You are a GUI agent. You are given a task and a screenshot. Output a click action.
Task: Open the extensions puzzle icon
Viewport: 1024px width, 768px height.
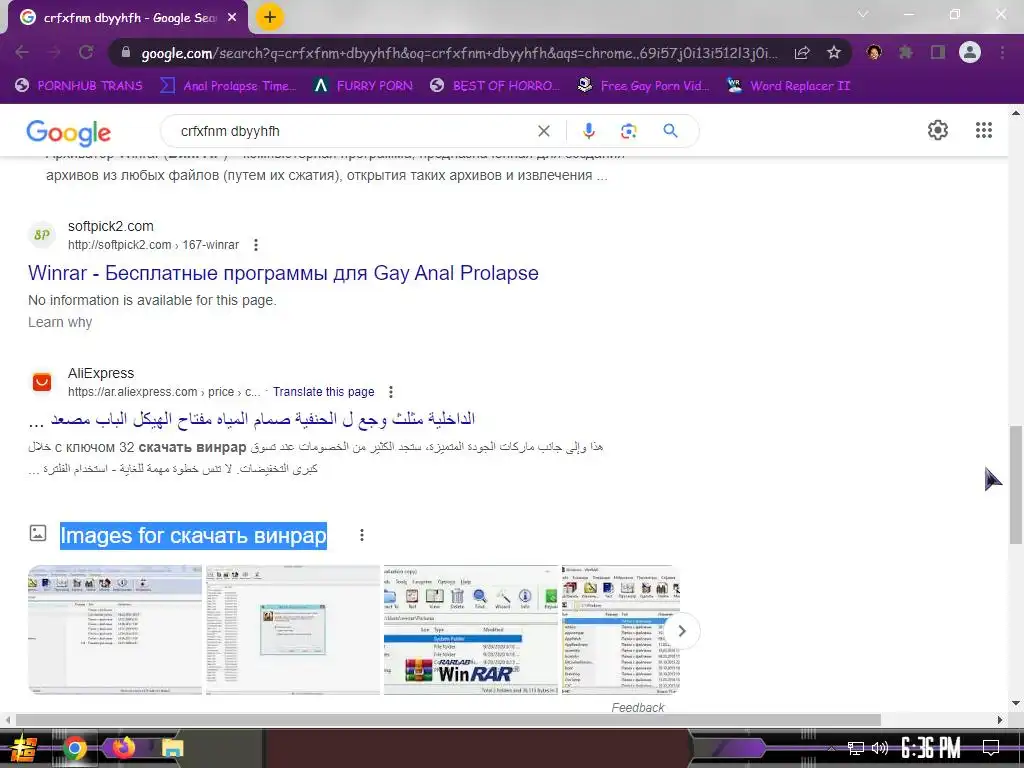click(906, 52)
